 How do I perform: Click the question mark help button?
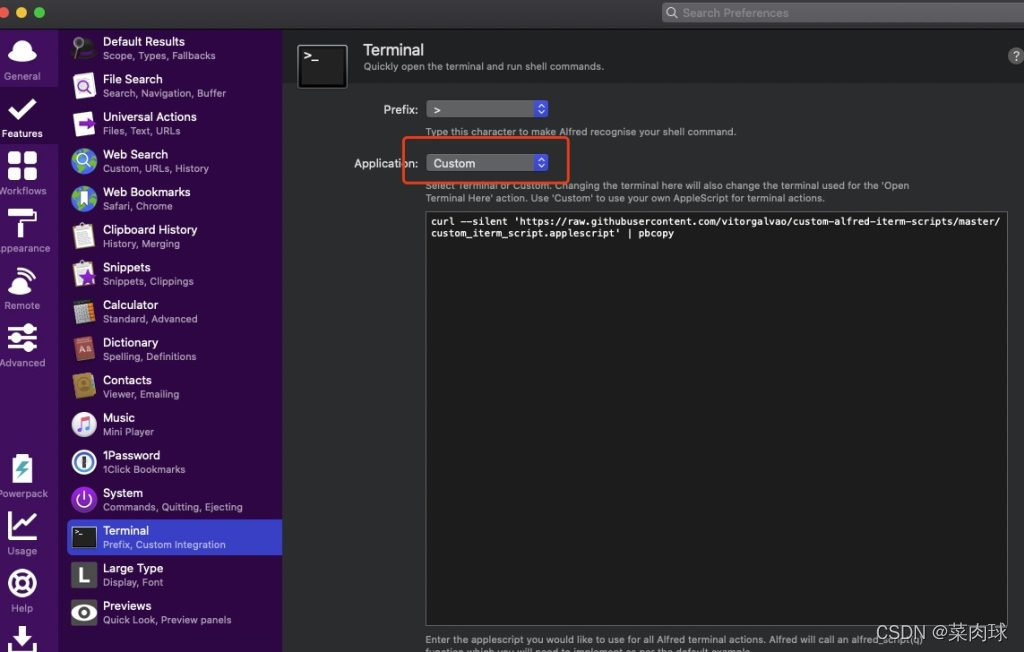pyautogui.click(x=1015, y=56)
